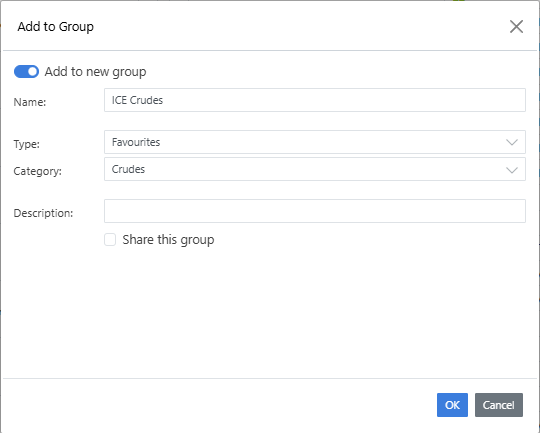Click the Category: field label
540x433 pixels.
(38, 171)
